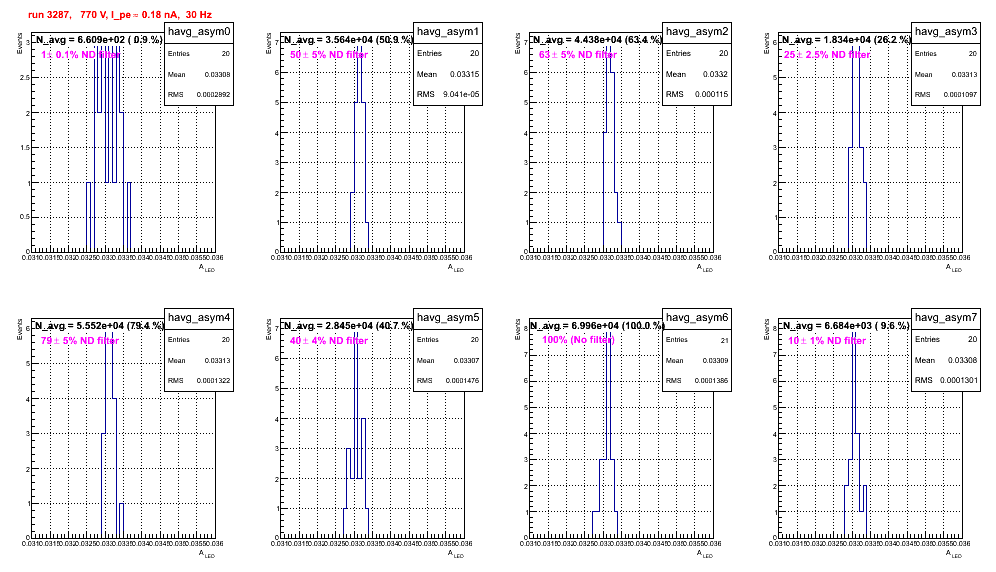Select the havg_asym7 stats box title
Image resolution: width=996 pixels, height=572 pixels.
946,317
